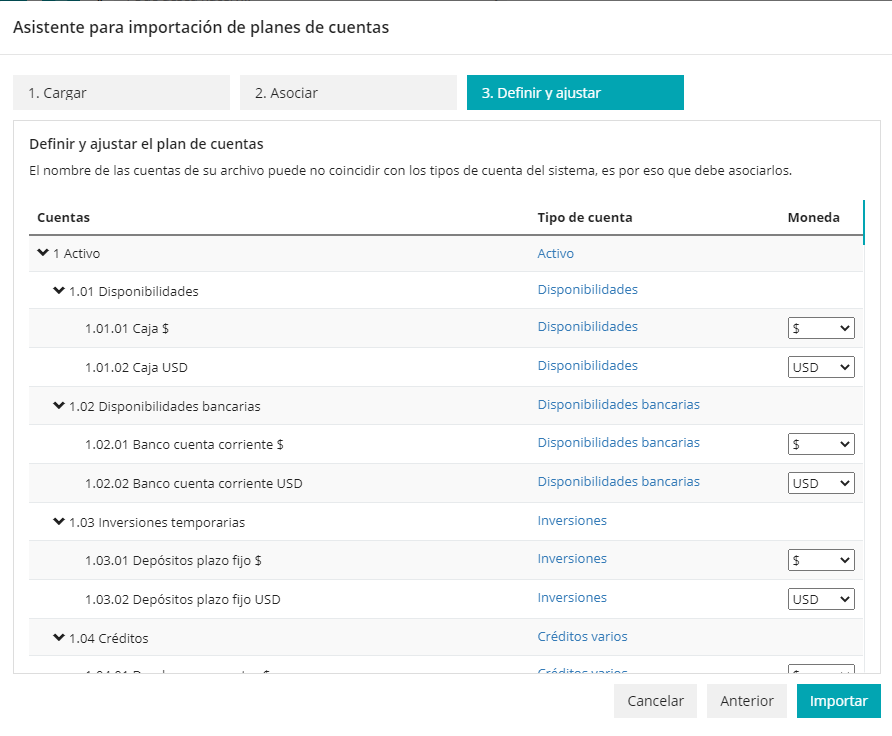Collapse the 1 Activo tree node
Screen dimensions: 892x736
point(43,253)
